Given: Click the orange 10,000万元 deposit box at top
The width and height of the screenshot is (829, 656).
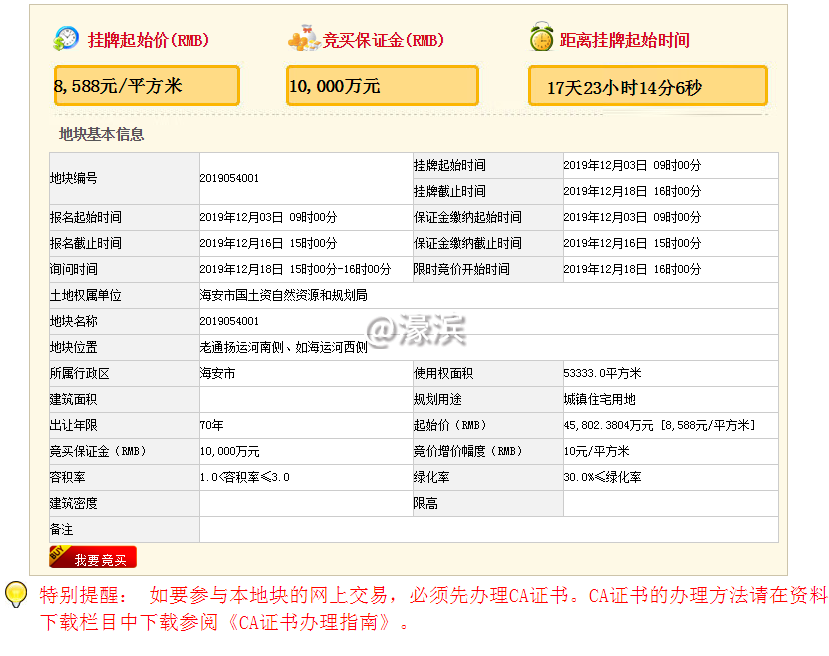Looking at the screenshot, I should (381, 86).
